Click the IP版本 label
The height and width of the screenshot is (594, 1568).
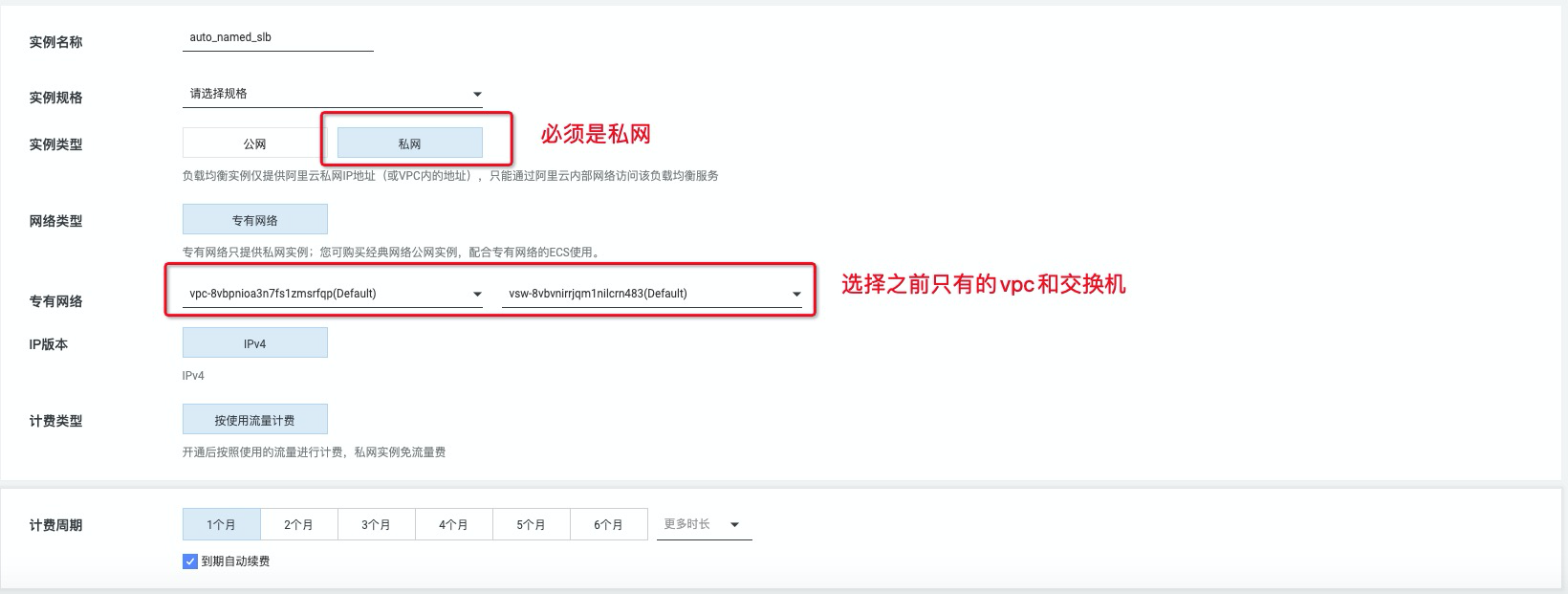coord(48,344)
